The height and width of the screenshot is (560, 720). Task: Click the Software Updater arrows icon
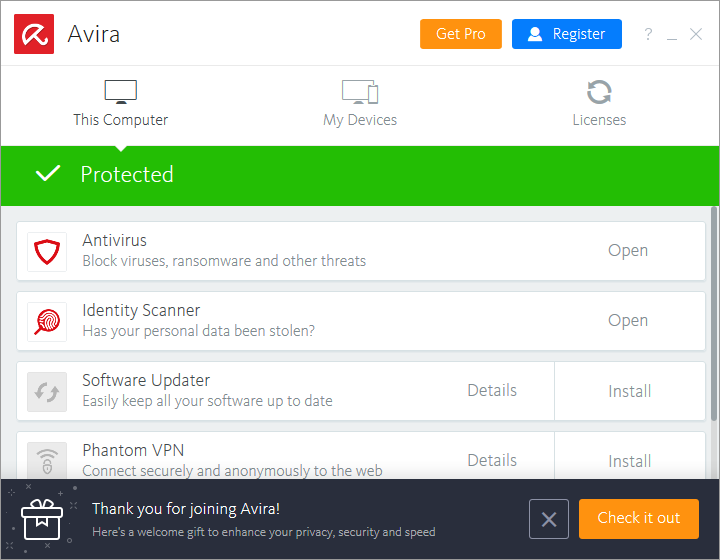pyautogui.click(x=47, y=391)
